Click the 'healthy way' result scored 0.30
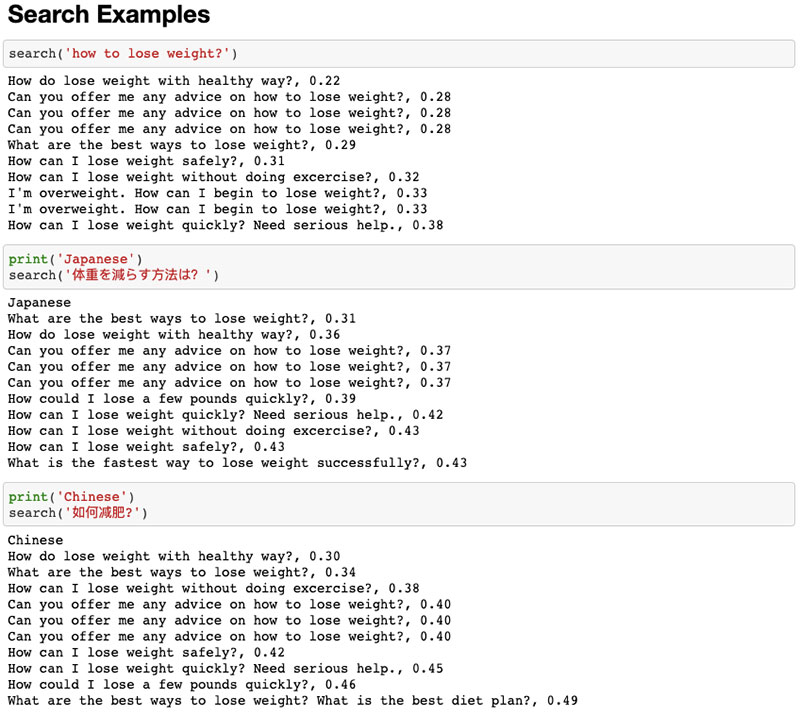Viewport: 800px width, 715px height. tap(173, 557)
